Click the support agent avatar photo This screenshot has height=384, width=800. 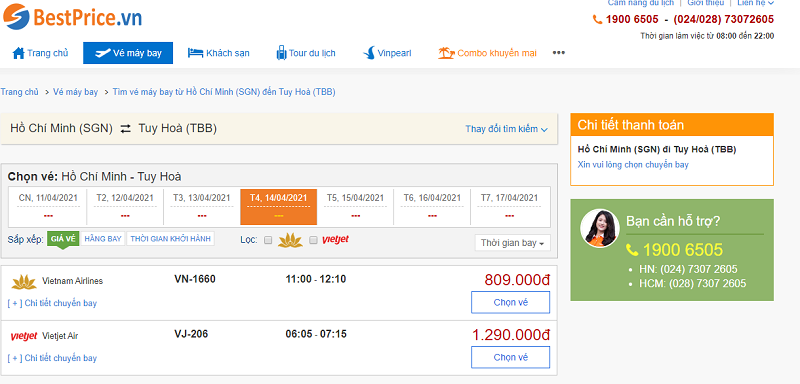[x=600, y=228]
